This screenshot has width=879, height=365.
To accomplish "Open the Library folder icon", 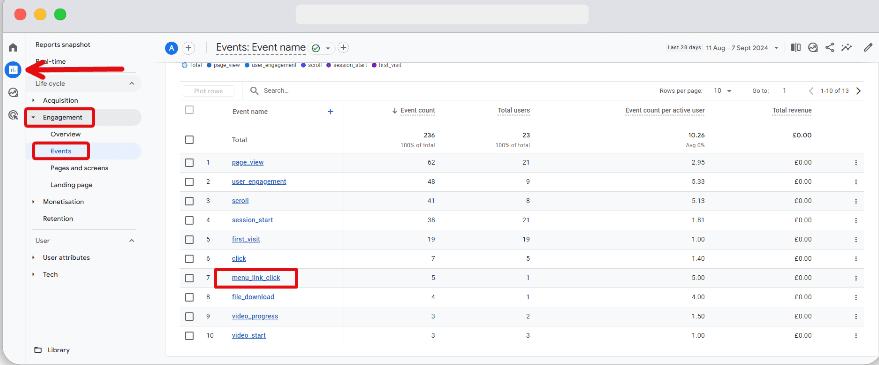I will click(x=38, y=350).
